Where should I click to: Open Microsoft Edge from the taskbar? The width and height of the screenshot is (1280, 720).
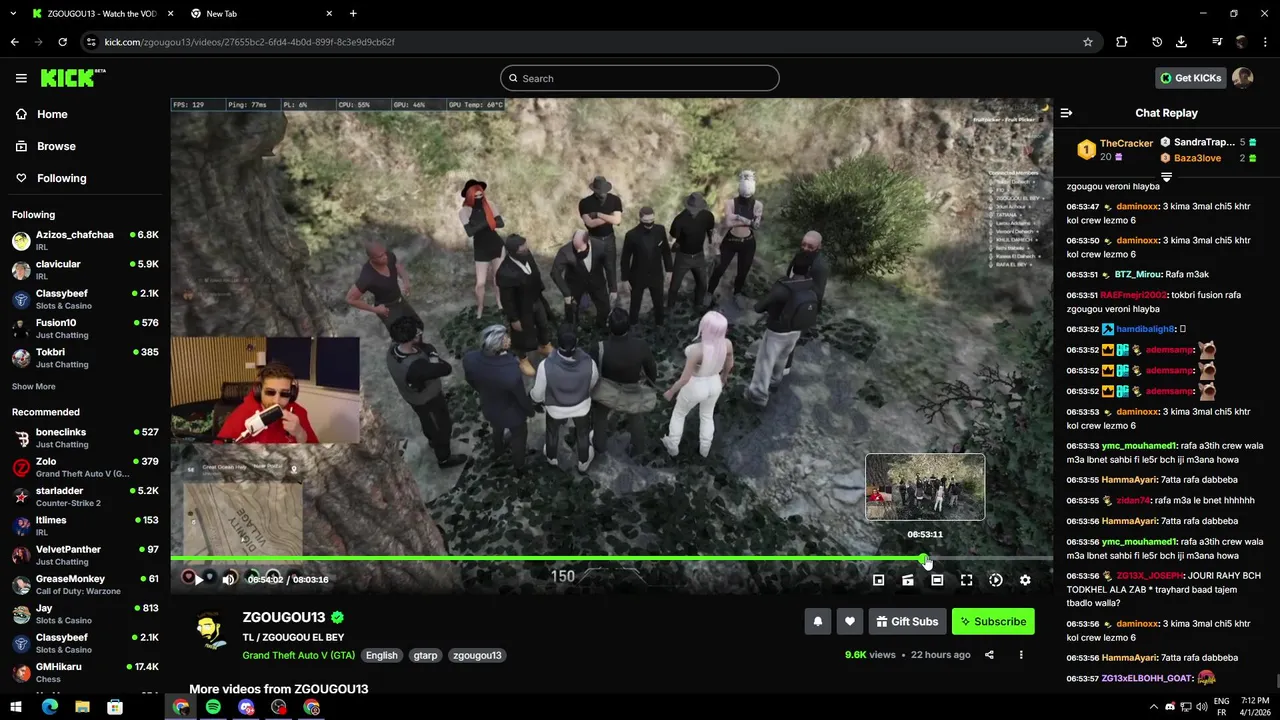(49, 707)
